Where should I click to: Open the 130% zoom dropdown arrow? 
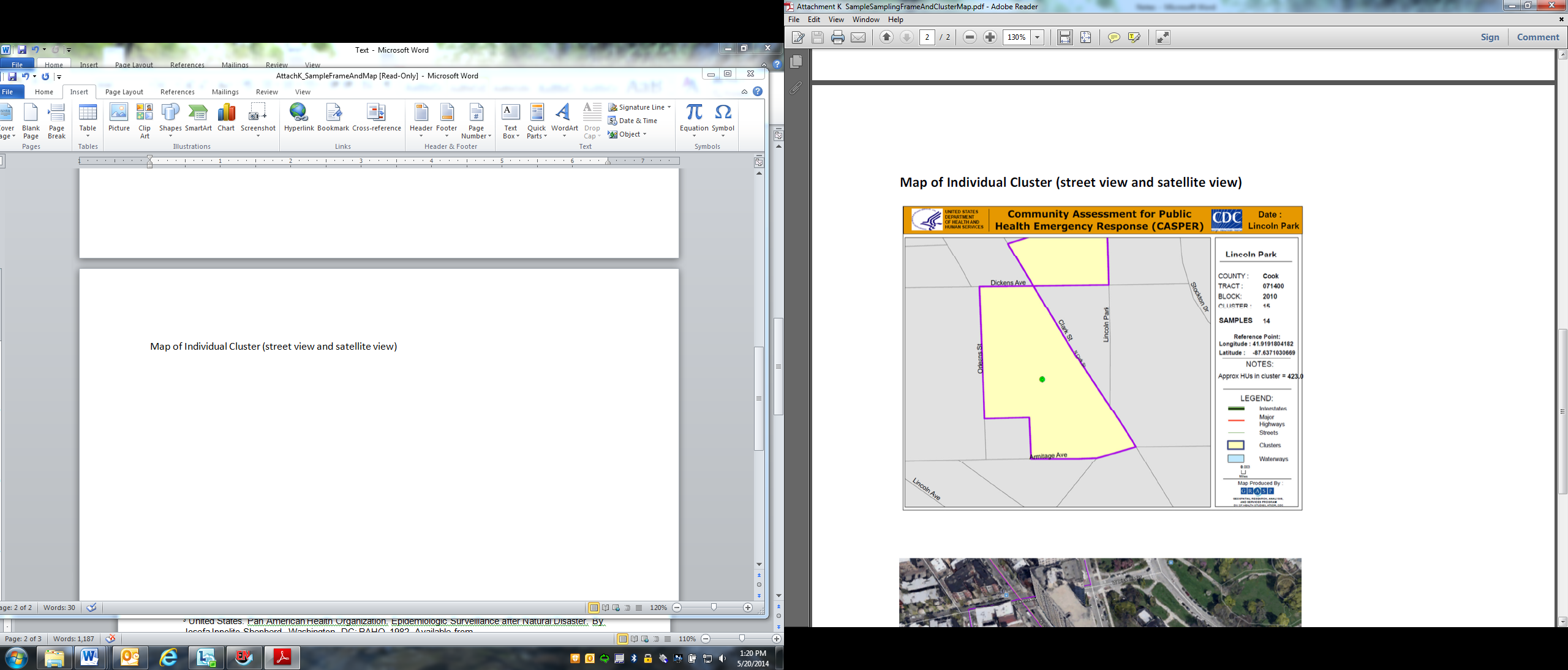tap(1038, 37)
